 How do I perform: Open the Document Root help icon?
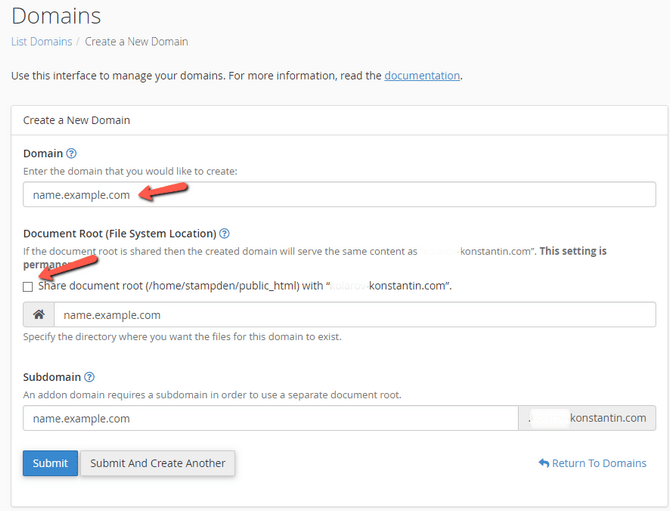225,233
